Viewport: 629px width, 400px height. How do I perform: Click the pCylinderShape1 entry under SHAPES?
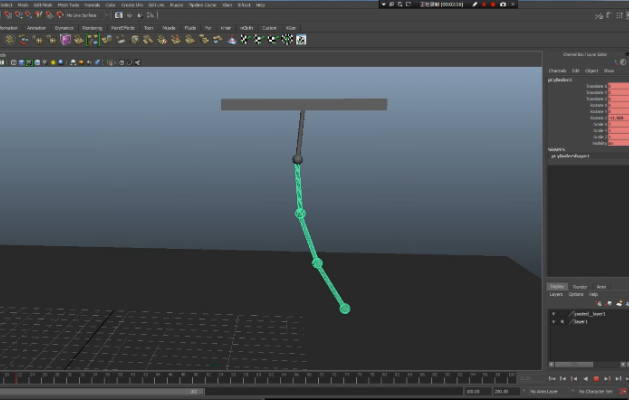tap(570, 156)
